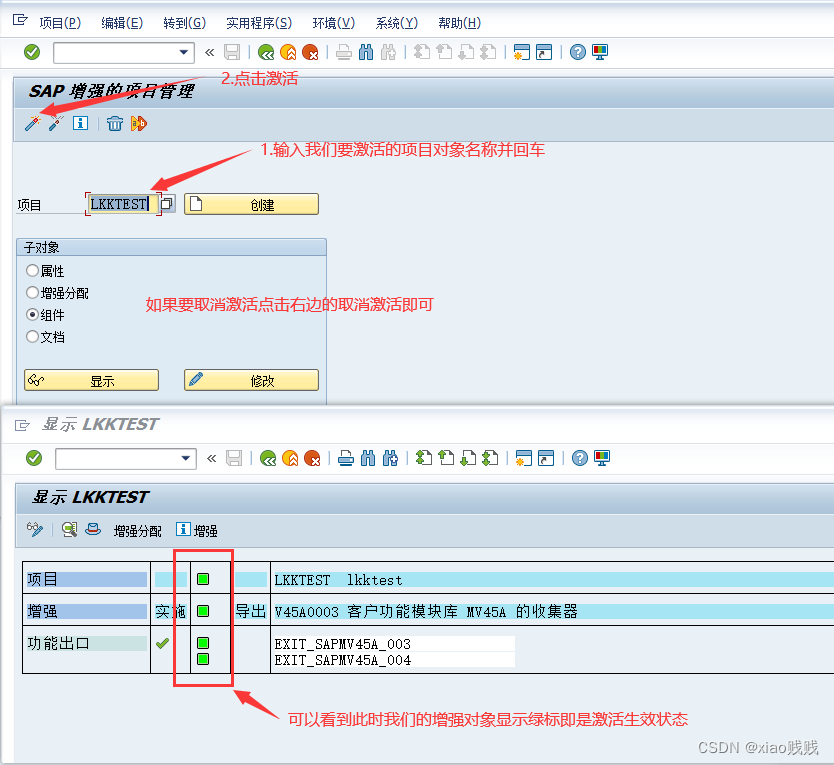Screen dimensions: 834x765
Task: Click the 显示 button
Action: point(91,379)
